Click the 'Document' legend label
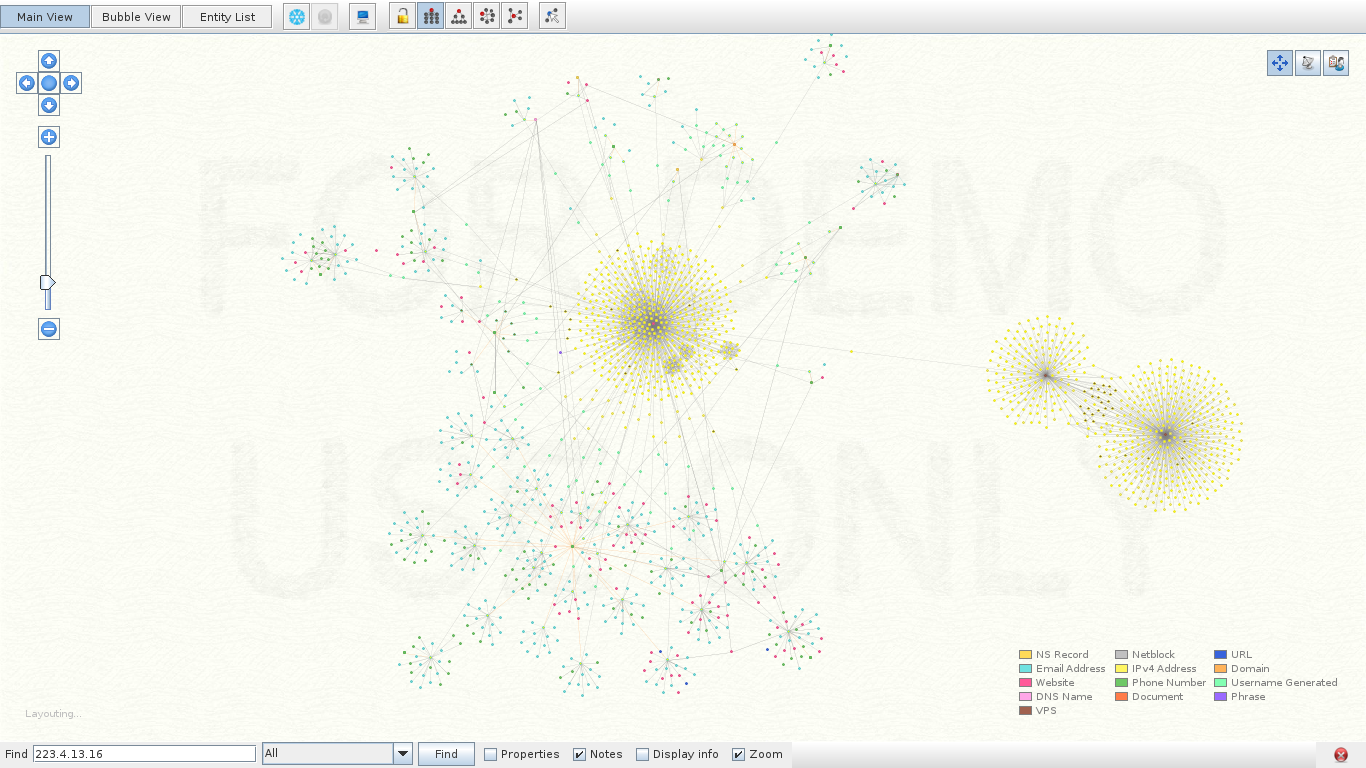Image resolution: width=1366 pixels, height=768 pixels. (1157, 697)
